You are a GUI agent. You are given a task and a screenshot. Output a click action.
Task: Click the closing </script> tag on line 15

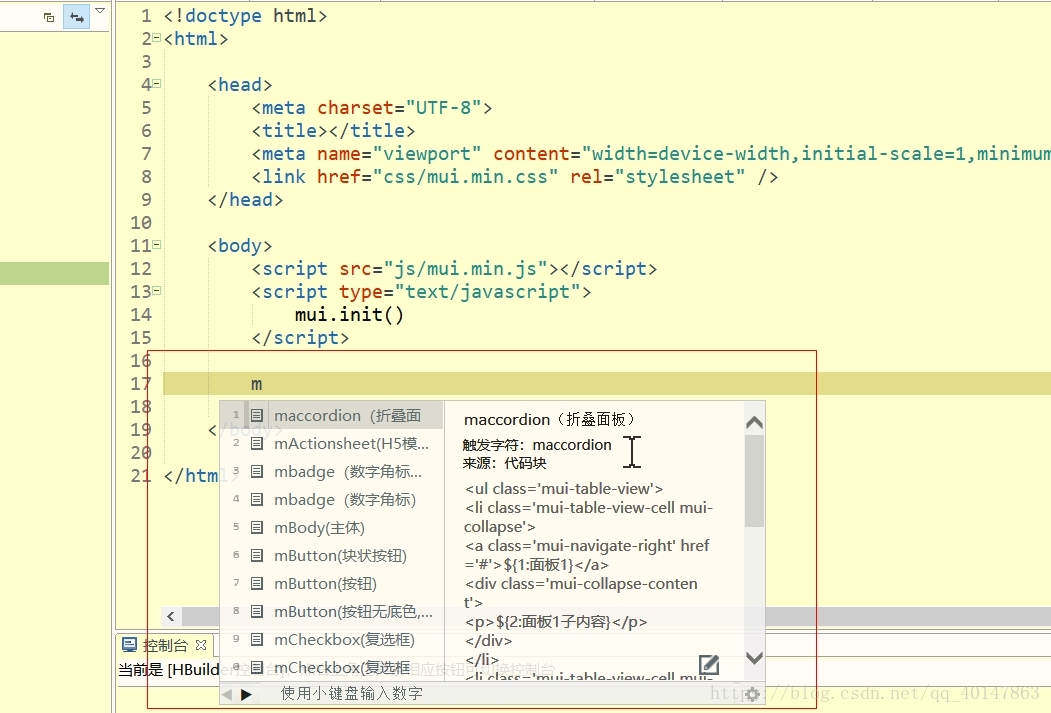tap(300, 337)
